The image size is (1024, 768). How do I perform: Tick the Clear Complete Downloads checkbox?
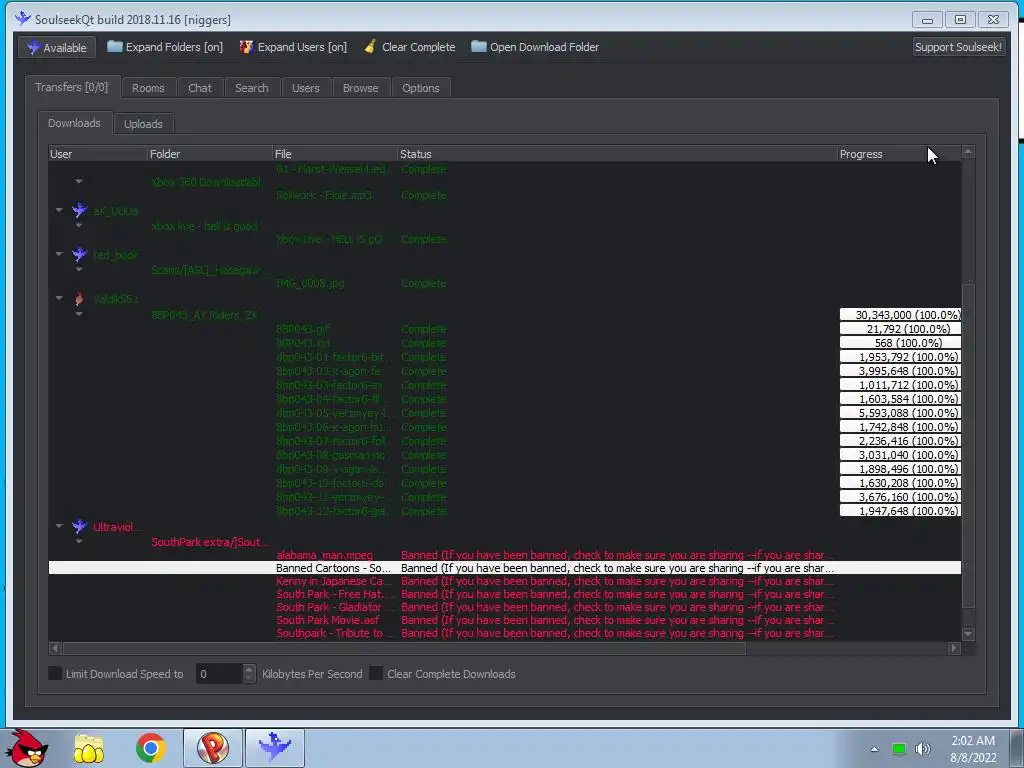376,673
